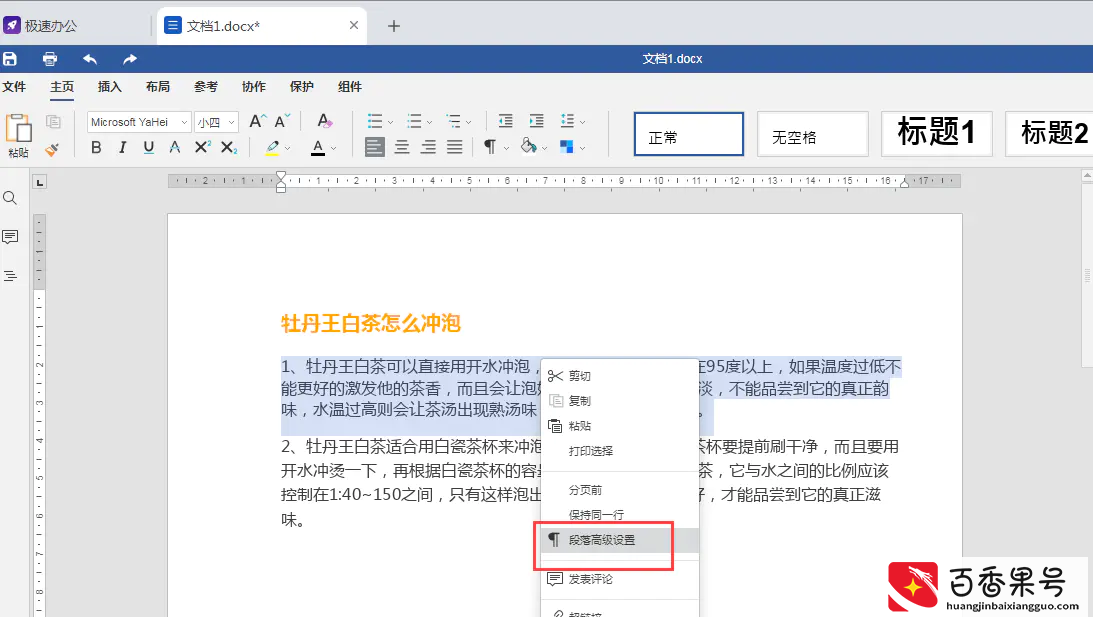Screen dimensions: 1093x617
Task: Open paragraph shading dropdown arrow
Action: (544, 148)
